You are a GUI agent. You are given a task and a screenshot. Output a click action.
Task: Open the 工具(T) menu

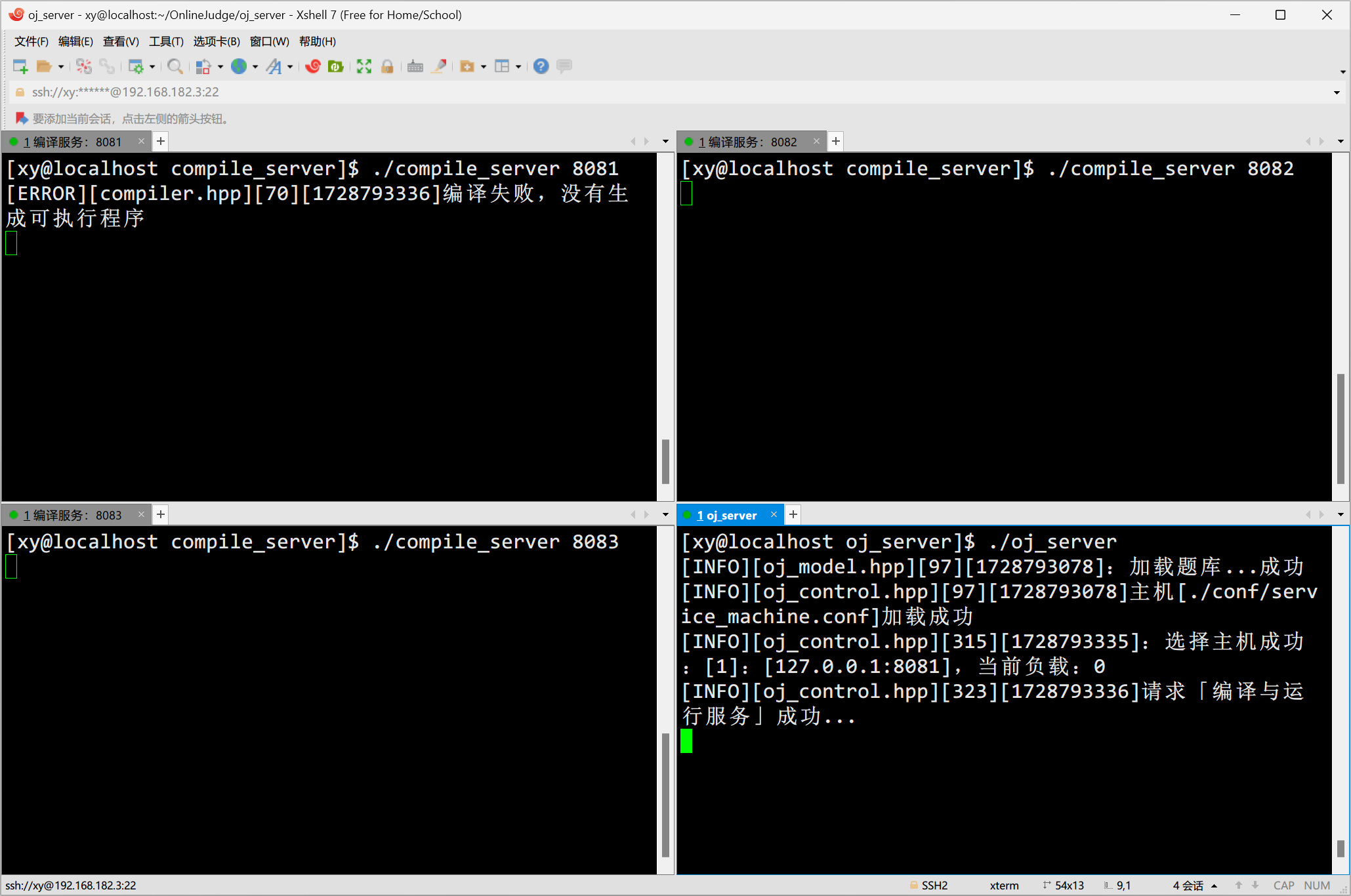coord(165,41)
